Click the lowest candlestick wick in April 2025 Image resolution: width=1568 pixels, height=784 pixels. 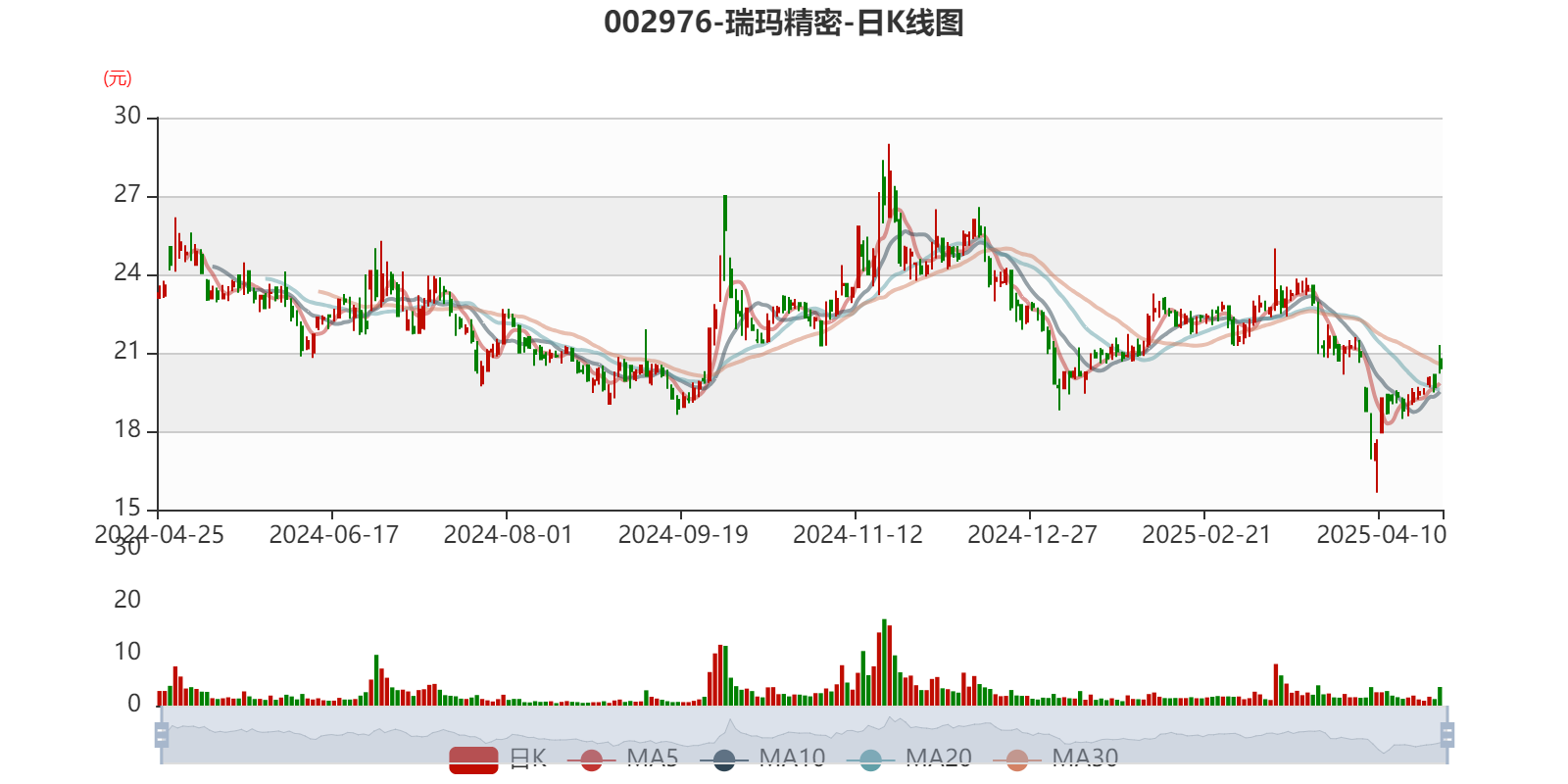click(1376, 466)
